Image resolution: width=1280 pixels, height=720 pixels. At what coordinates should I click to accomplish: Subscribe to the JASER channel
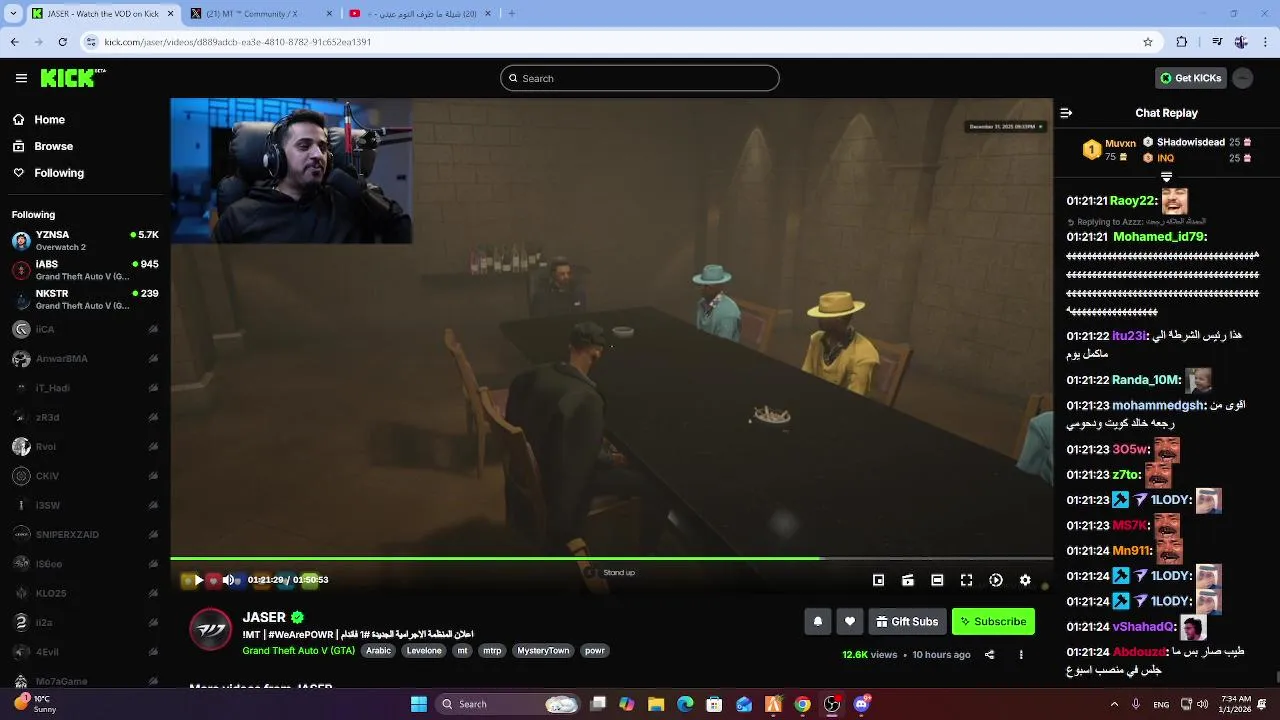click(993, 621)
